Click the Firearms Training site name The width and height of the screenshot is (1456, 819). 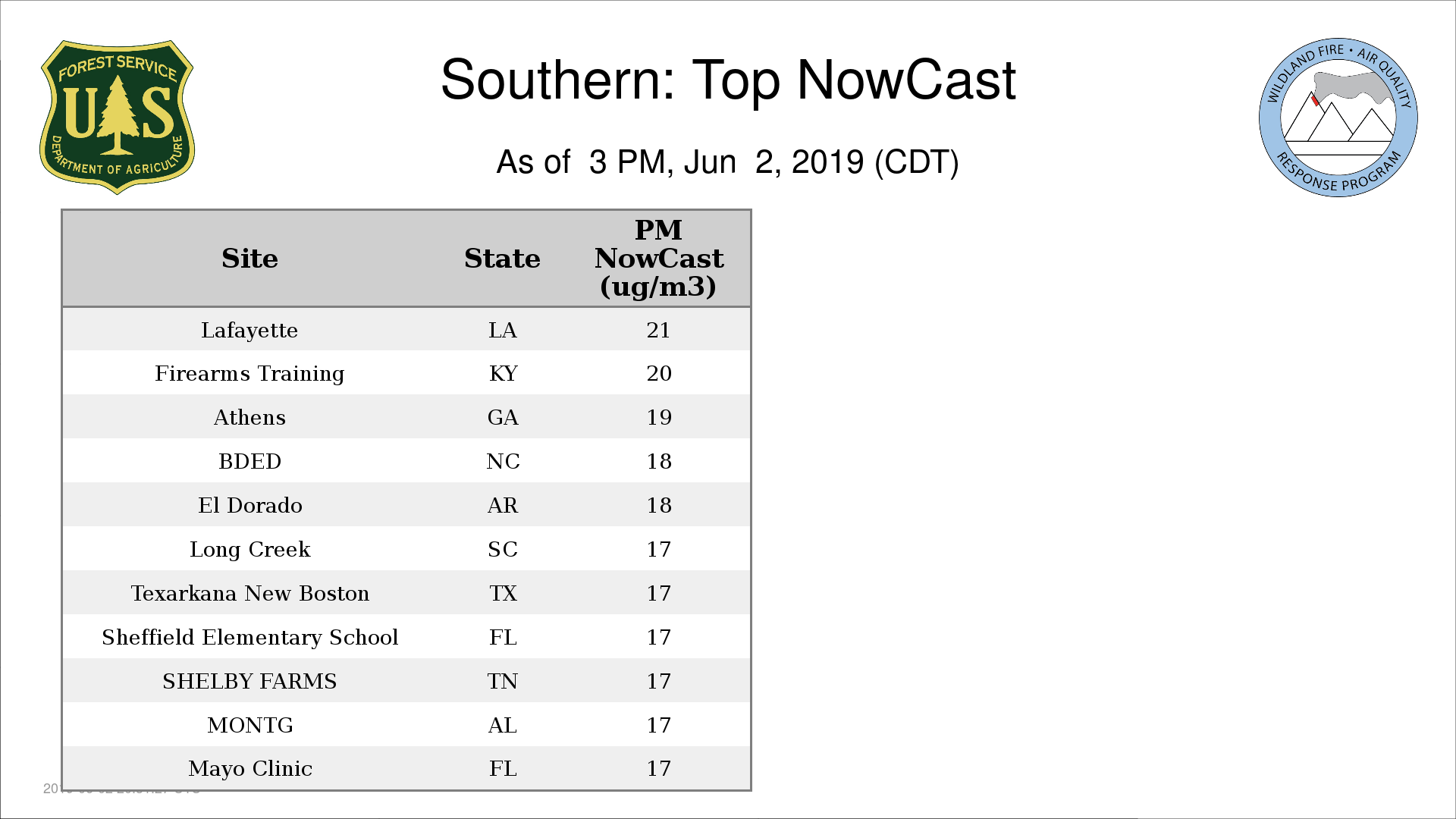click(249, 374)
